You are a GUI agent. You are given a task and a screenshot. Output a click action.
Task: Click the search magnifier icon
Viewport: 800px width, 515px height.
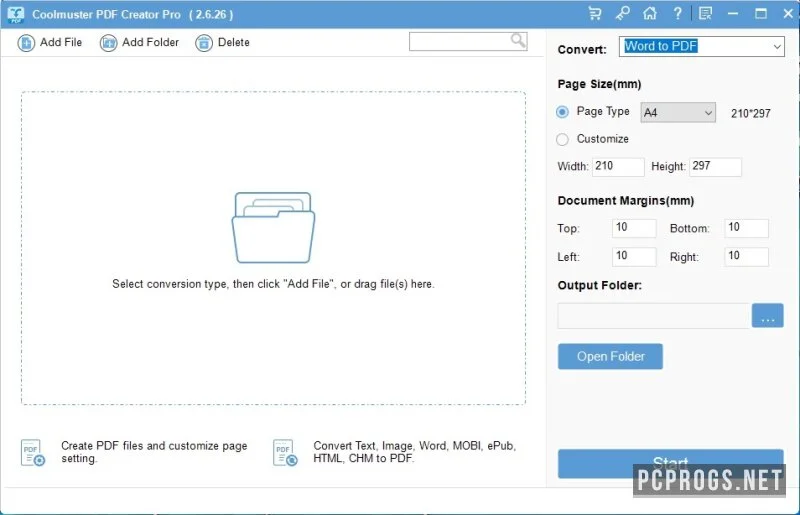point(518,40)
